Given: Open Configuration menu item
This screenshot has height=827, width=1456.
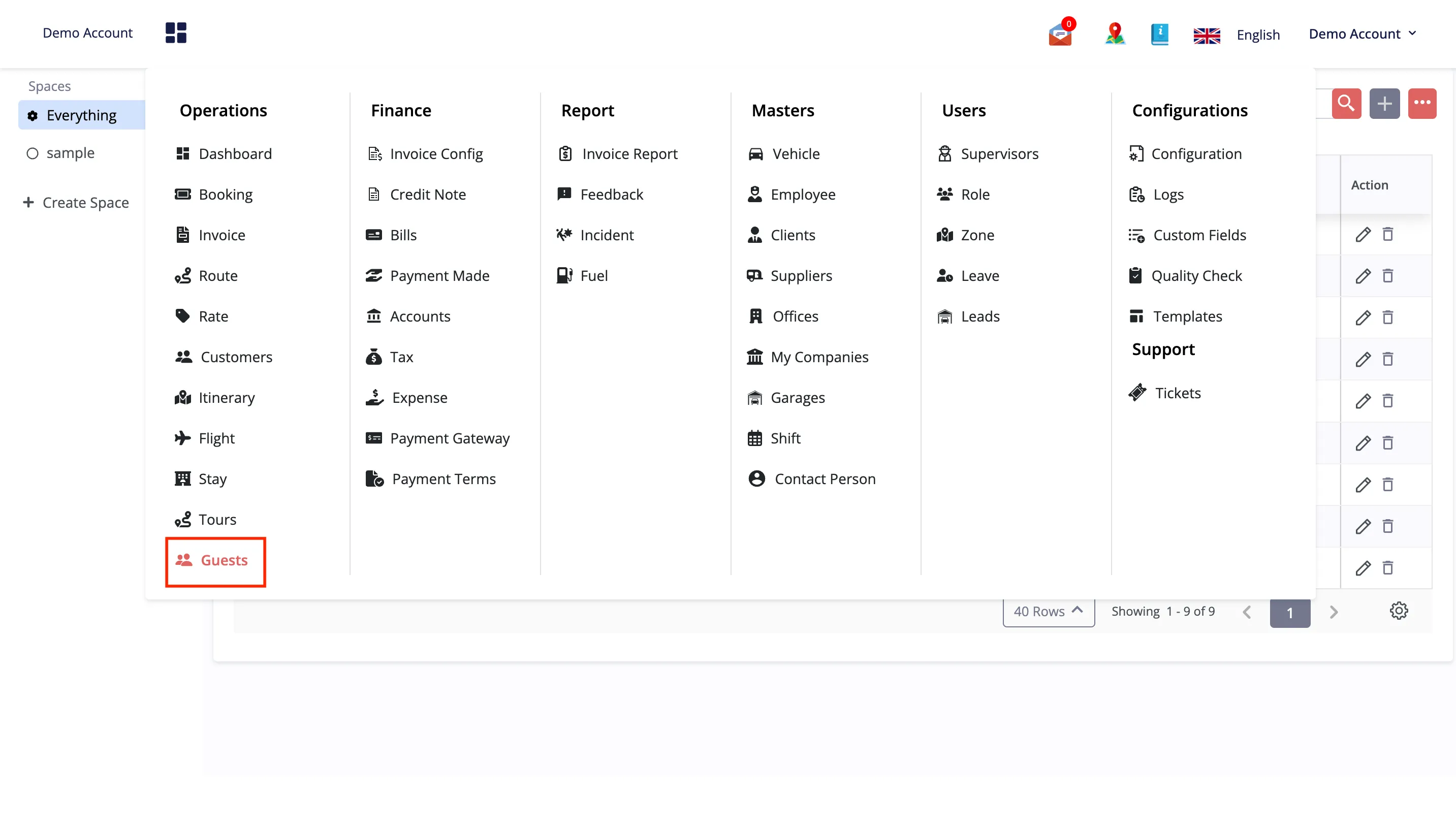Looking at the screenshot, I should (1185, 154).
